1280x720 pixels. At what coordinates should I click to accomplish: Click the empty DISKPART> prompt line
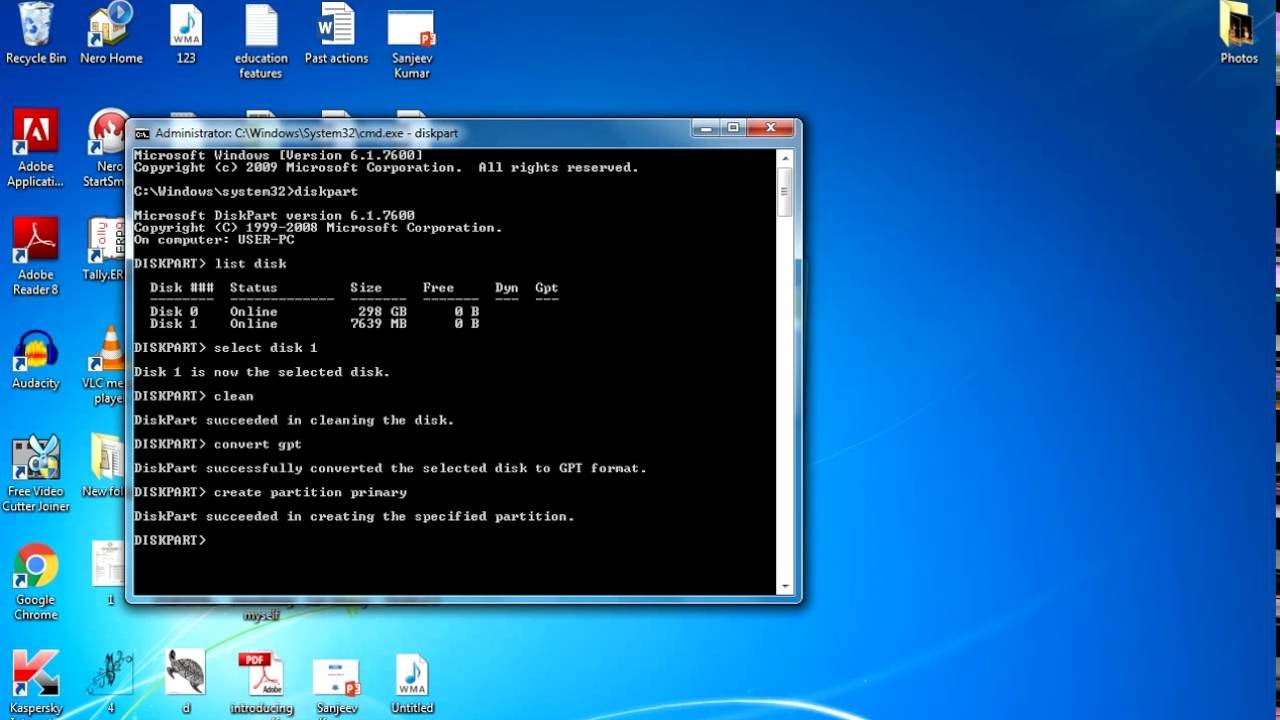pyautogui.click(x=170, y=540)
